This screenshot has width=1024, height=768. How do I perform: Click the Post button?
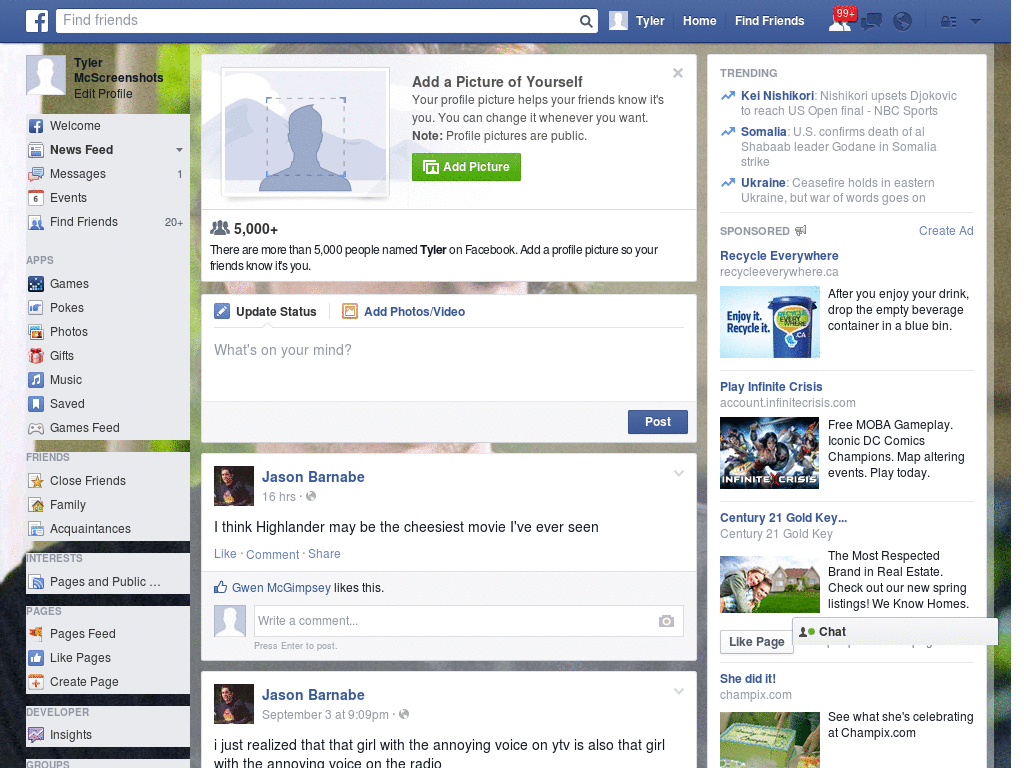pyautogui.click(x=658, y=422)
